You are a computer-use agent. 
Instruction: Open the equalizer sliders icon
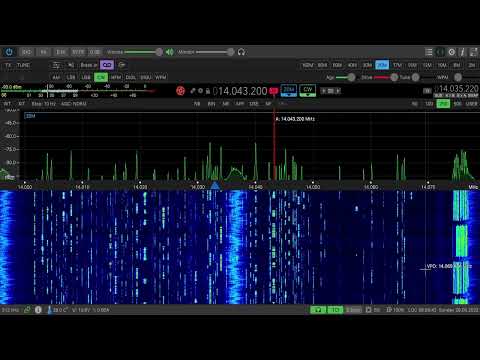(57, 65)
